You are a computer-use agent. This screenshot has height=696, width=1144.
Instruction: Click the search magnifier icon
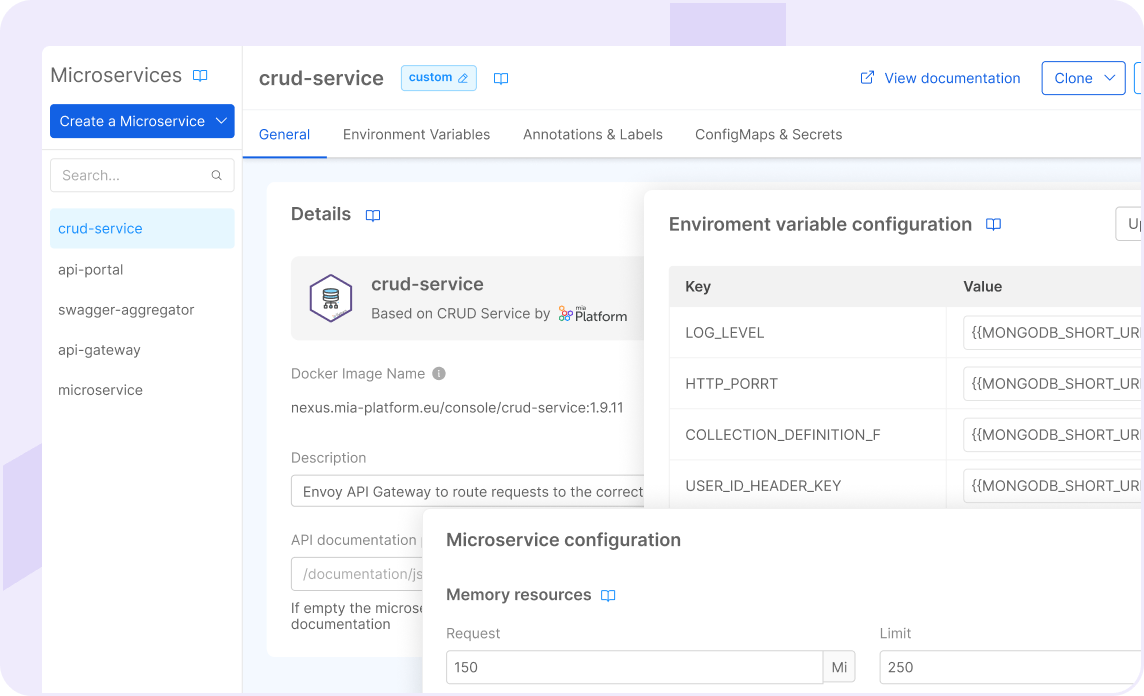coord(217,175)
